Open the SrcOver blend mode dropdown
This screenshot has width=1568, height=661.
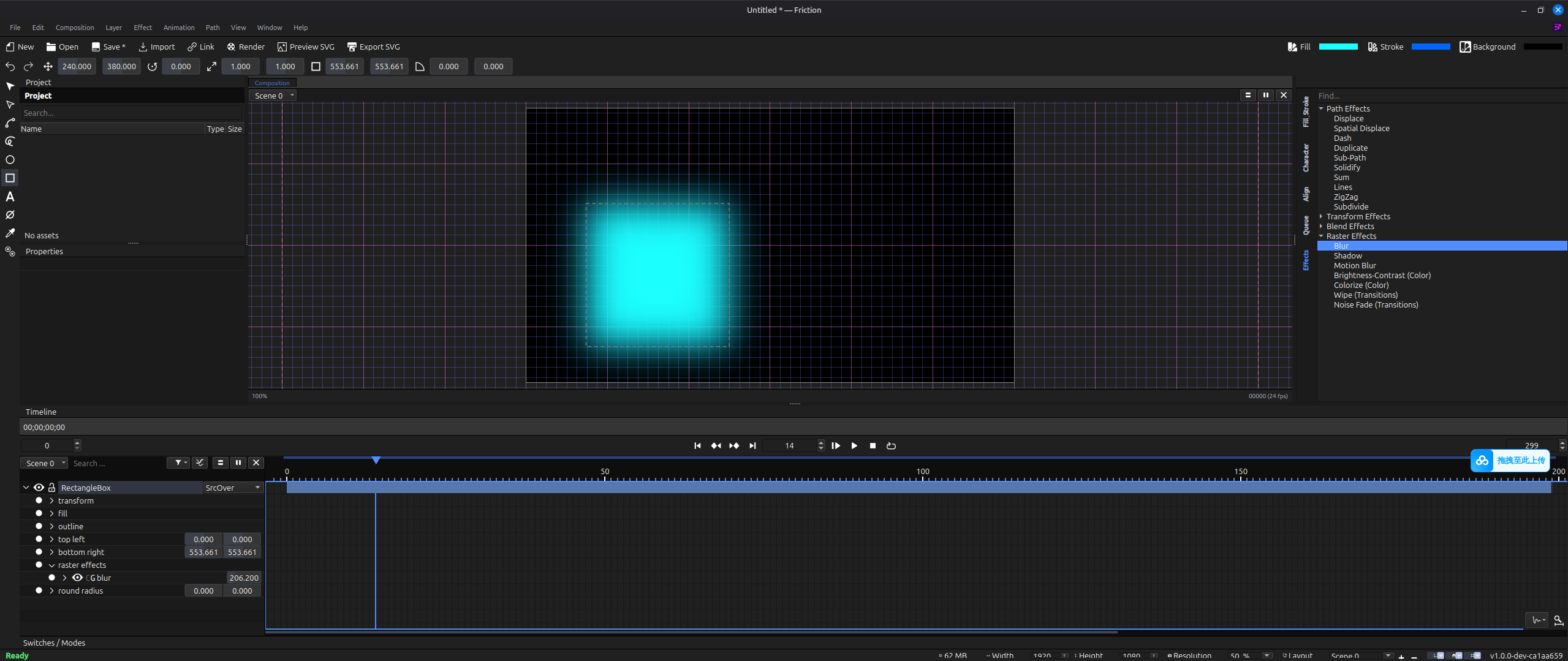pyautogui.click(x=233, y=488)
